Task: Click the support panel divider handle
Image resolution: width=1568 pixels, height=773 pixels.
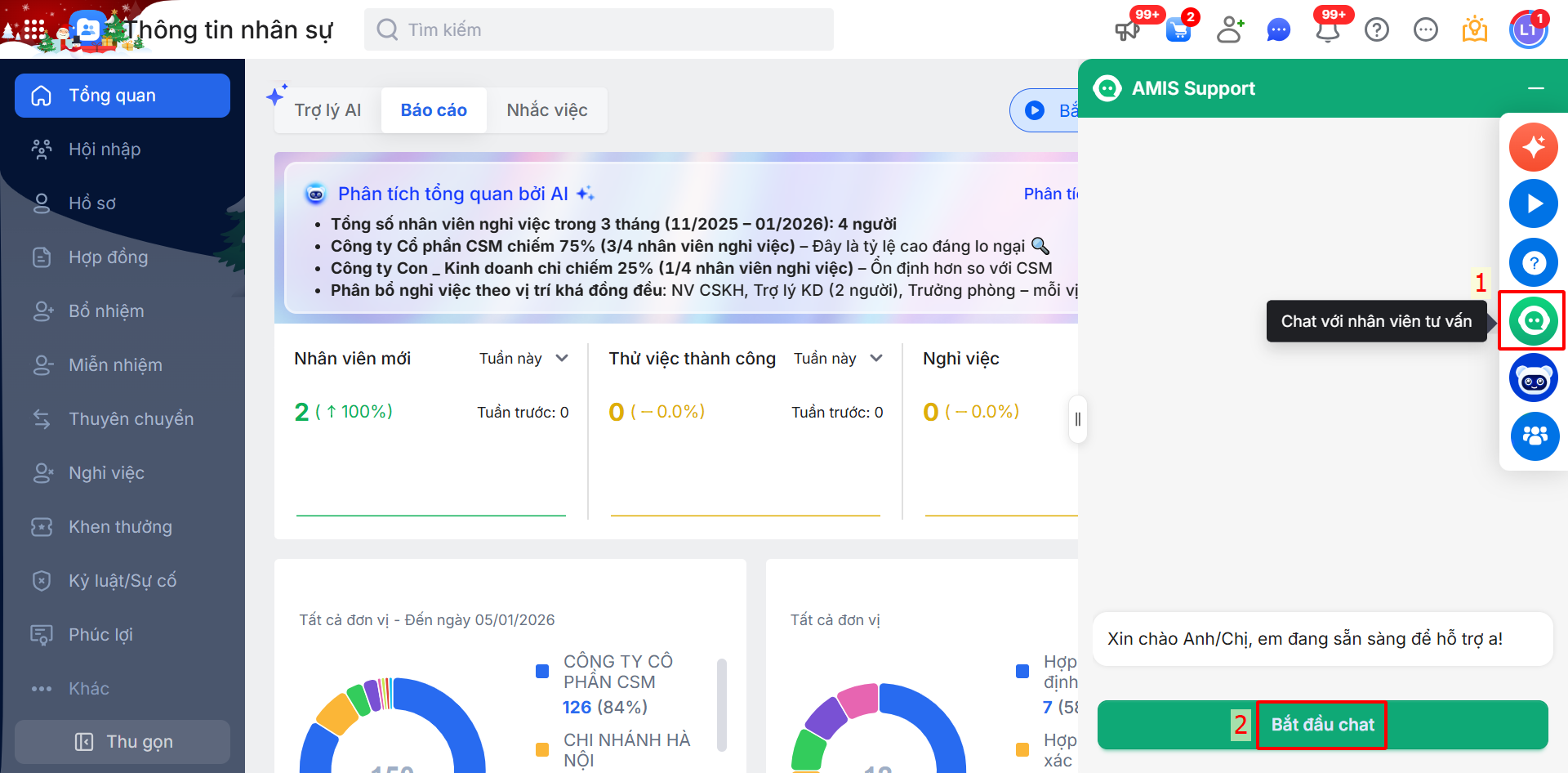Action: 1078,419
